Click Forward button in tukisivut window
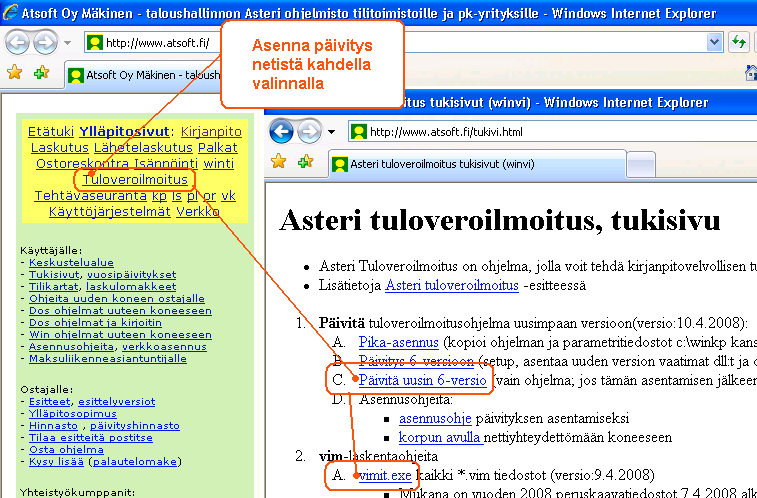This screenshot has width=757, height=498. 309,131
